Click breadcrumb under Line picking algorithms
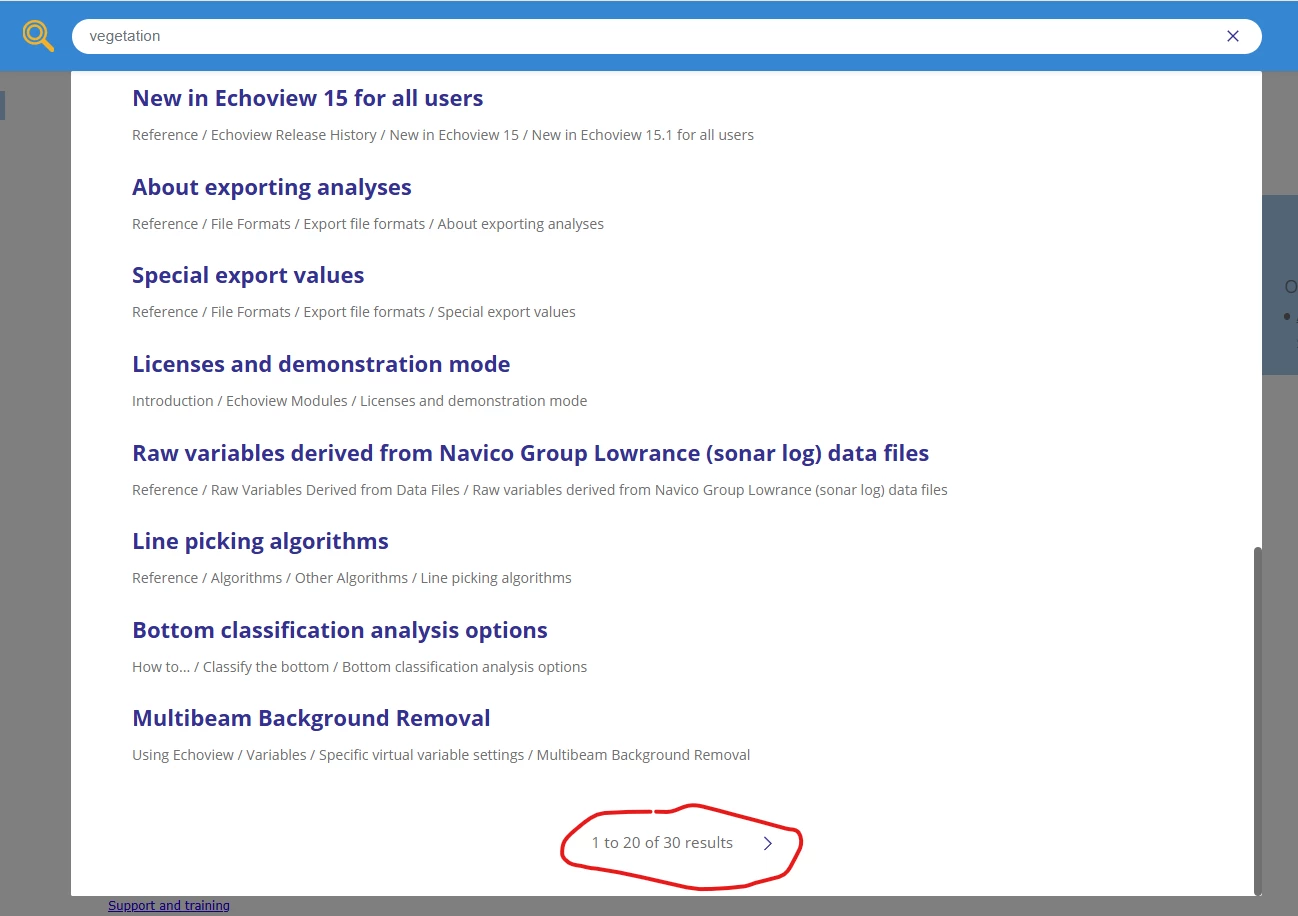1298x916 pixels. point(352,578)
